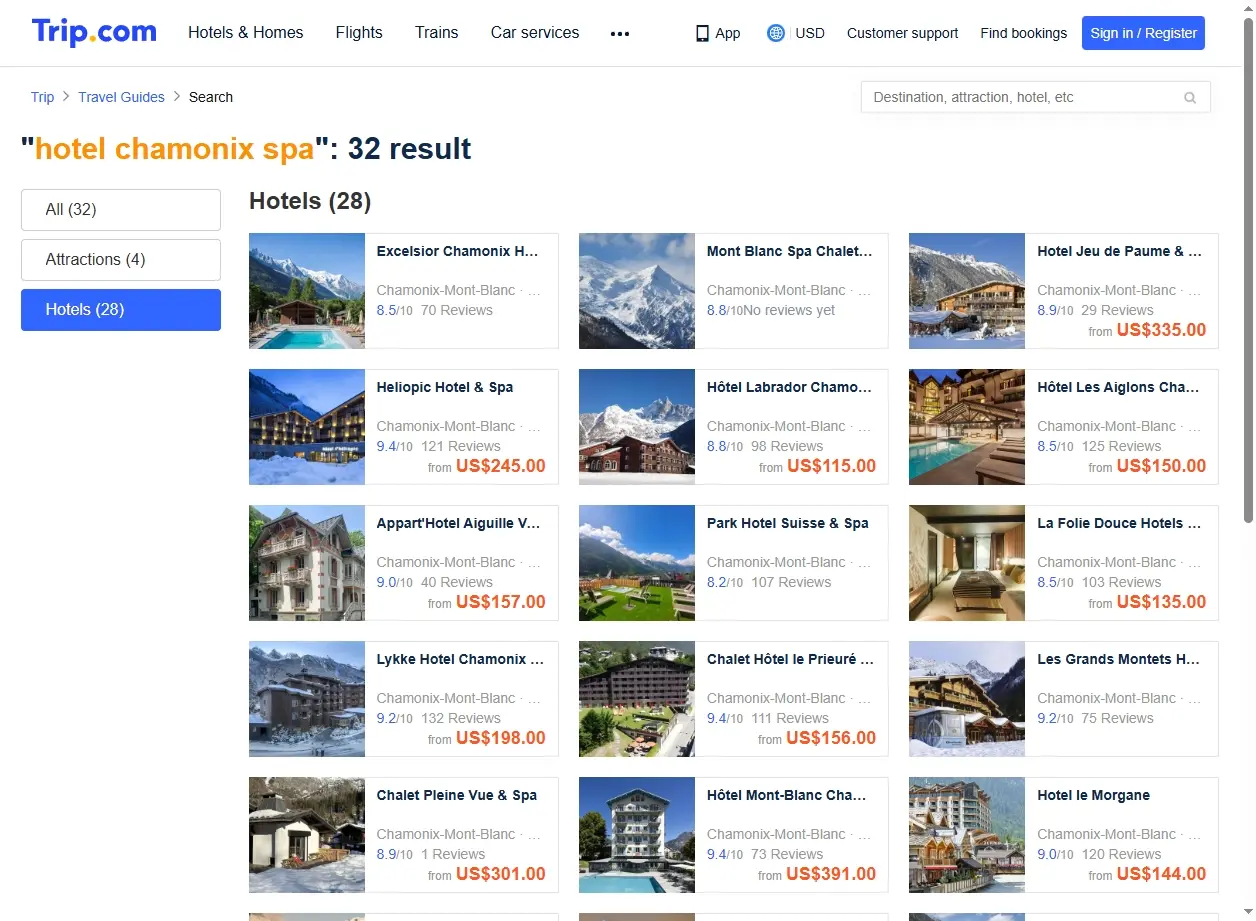Click Hôtel Les Aiglons title
Screen dimensions: 1256x921
tap(1119, 387)
